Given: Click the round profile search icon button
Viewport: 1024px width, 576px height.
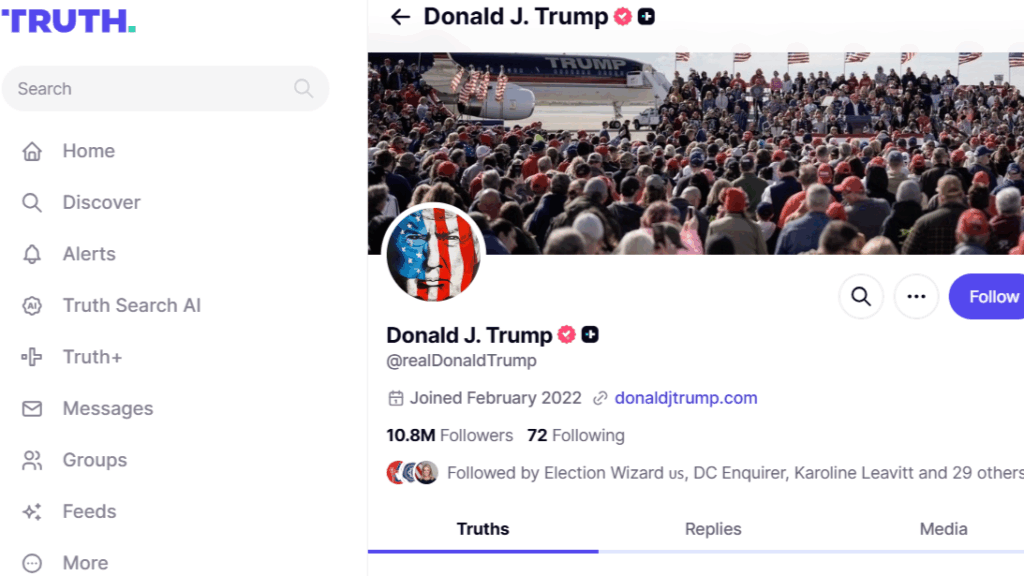Looking at the screenshot, I should tap(861, 296).
